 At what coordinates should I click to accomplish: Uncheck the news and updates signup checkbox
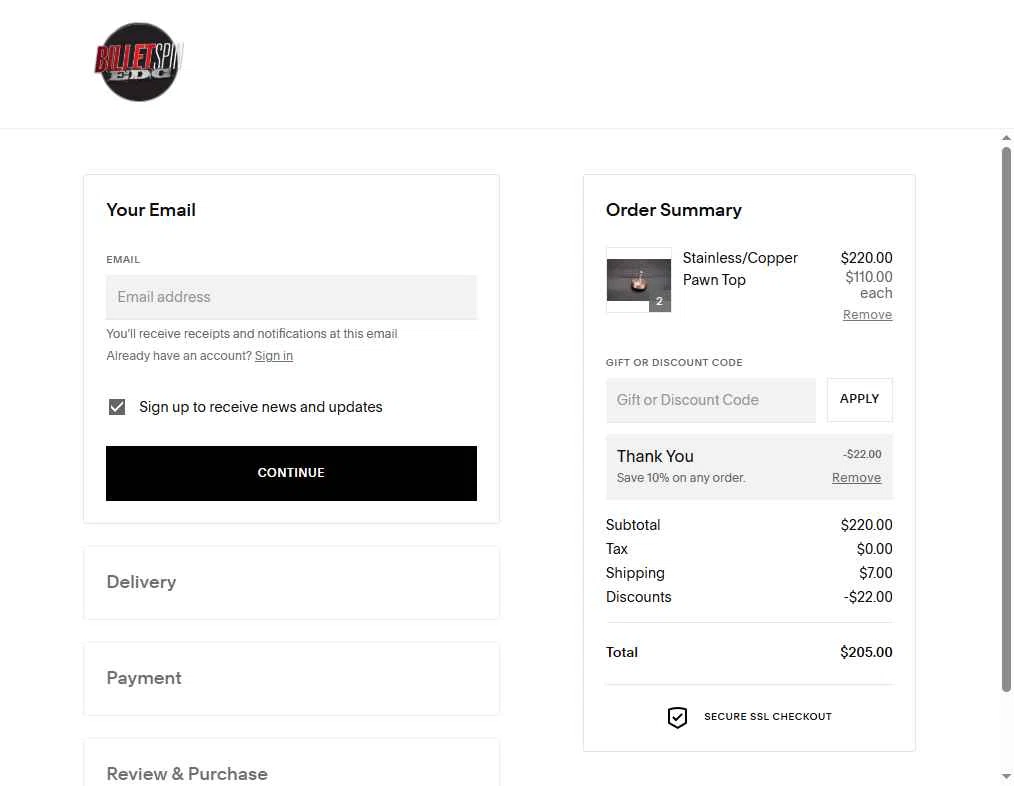(117, 407)
